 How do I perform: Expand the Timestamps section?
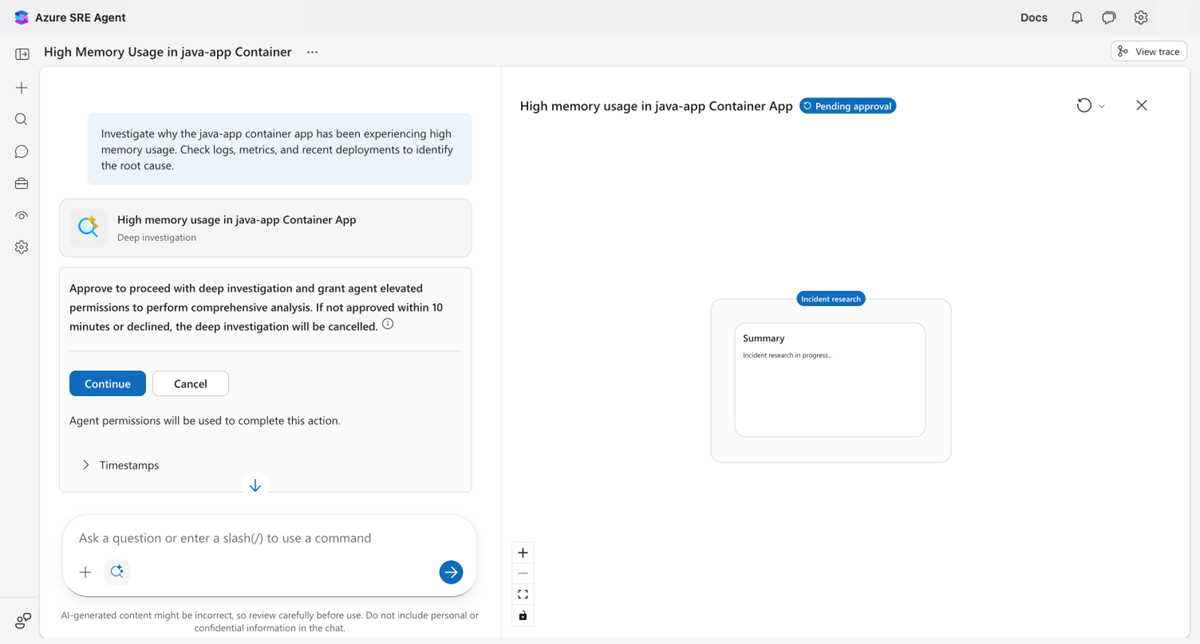click(x=120, y=465)
